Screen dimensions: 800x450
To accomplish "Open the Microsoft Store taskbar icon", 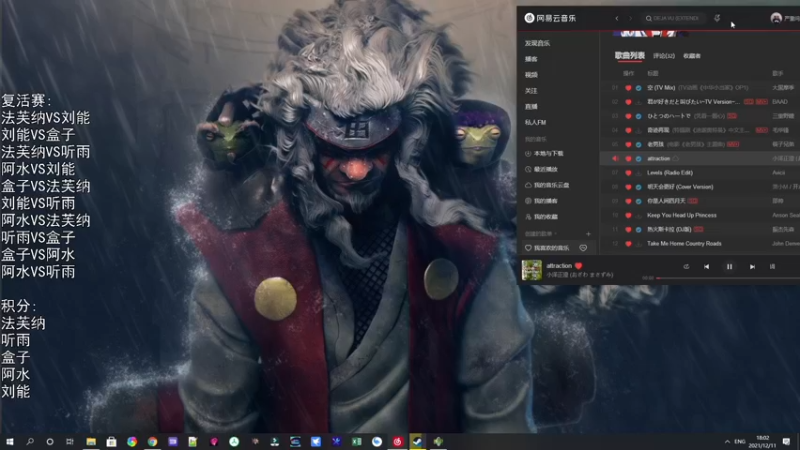I will coord(111,441).
